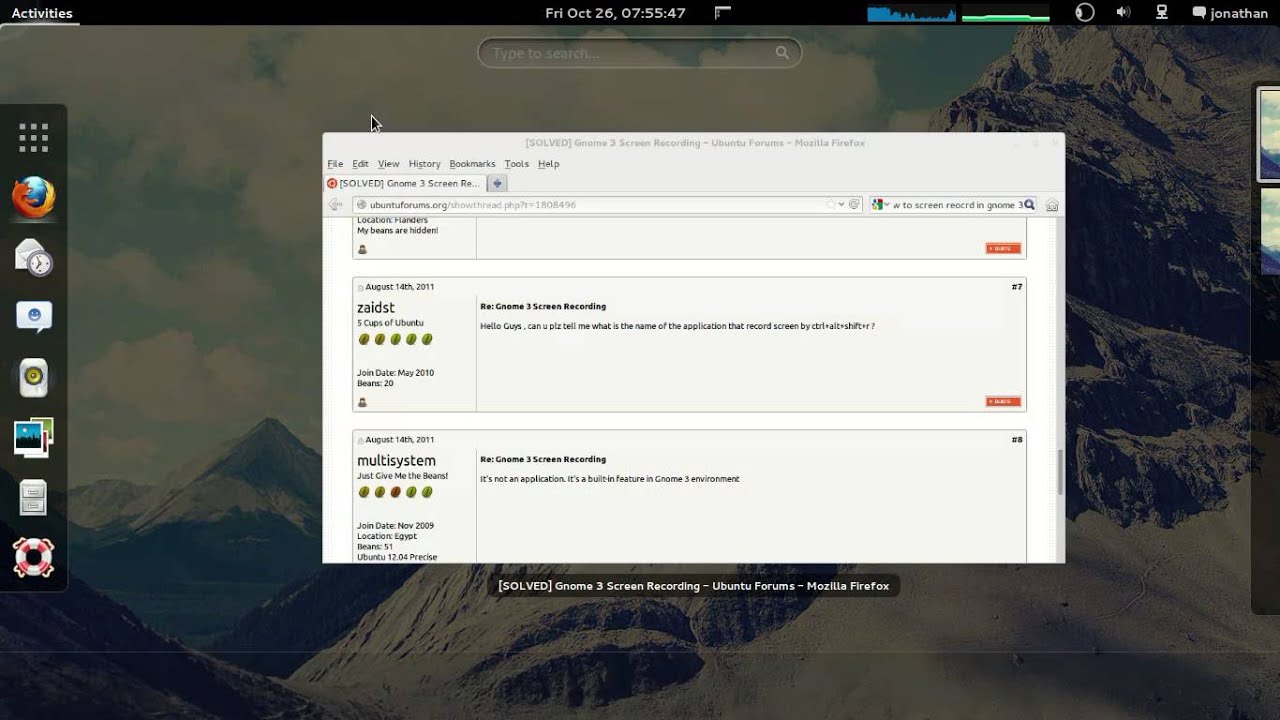Open the View menu in Firefox
Screen dimensions: 1280x720
pyautogui.click(x=388, y=164)
